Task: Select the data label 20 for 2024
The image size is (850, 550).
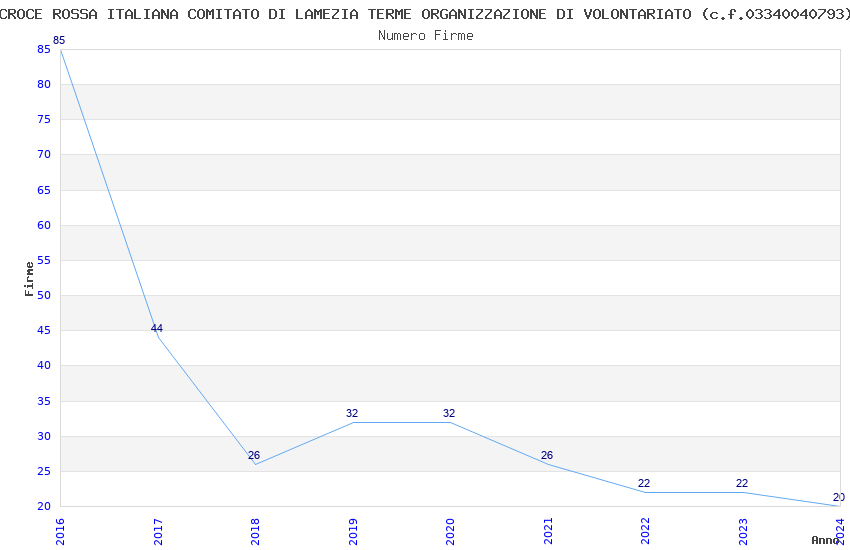Action: click(839, 497)
